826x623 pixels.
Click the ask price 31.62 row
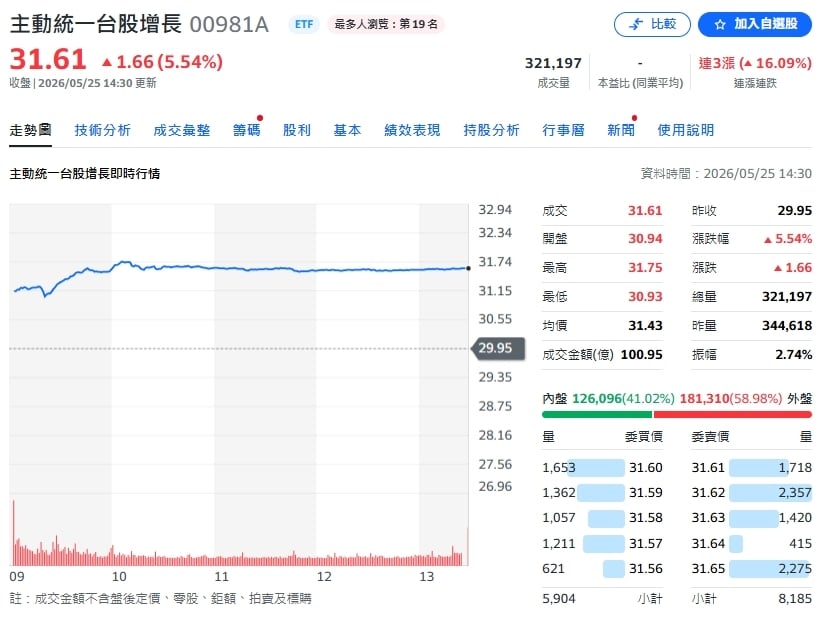[752, 493]
